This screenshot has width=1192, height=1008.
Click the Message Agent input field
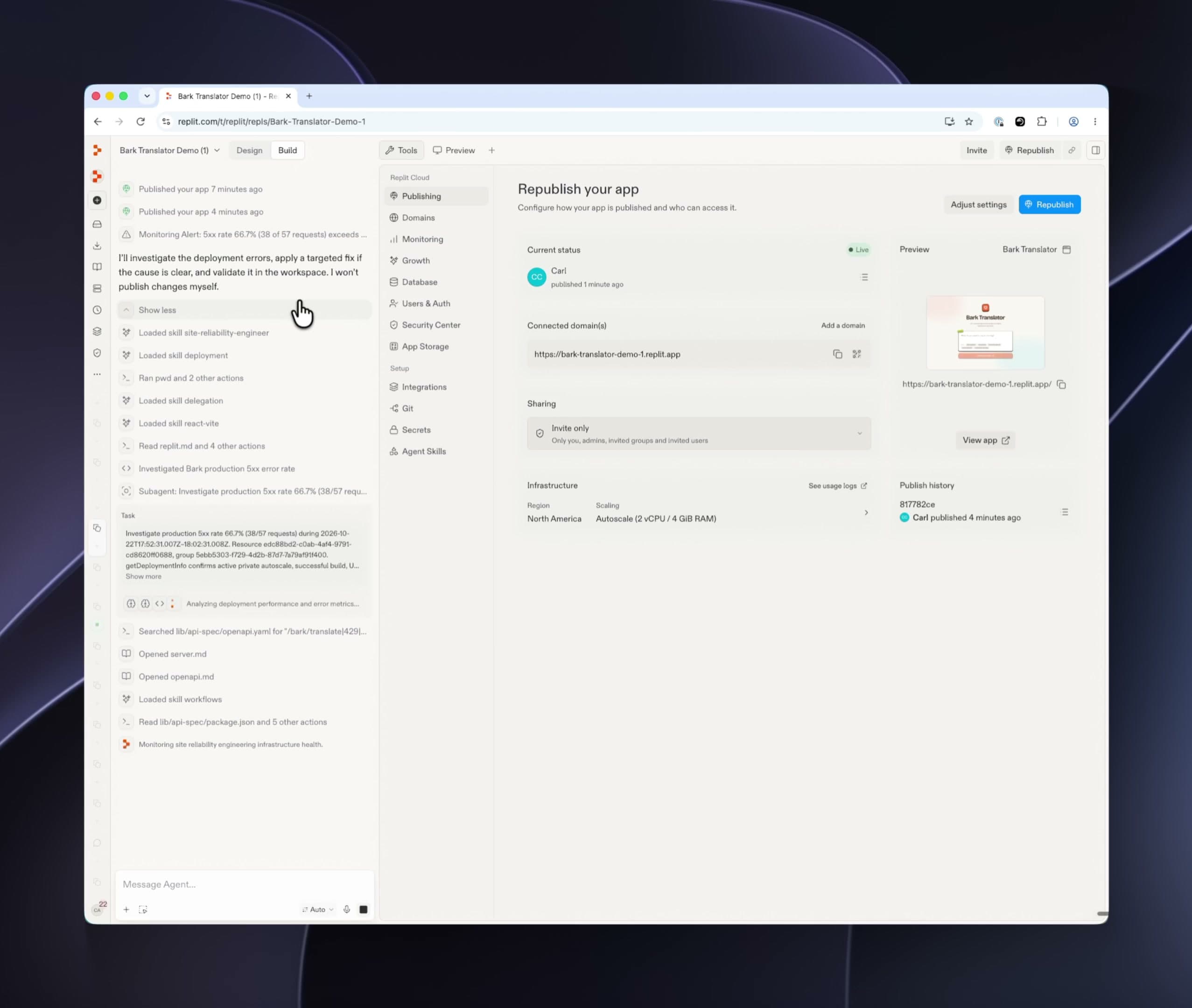[x=245, y=884]
